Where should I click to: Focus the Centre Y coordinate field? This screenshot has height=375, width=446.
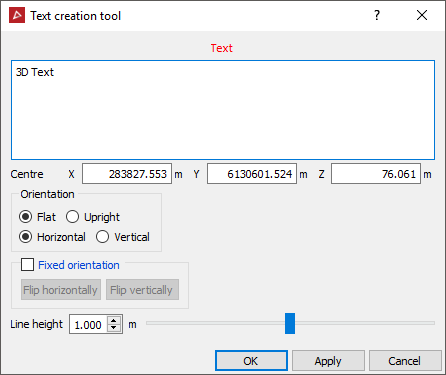click(252, 174)
